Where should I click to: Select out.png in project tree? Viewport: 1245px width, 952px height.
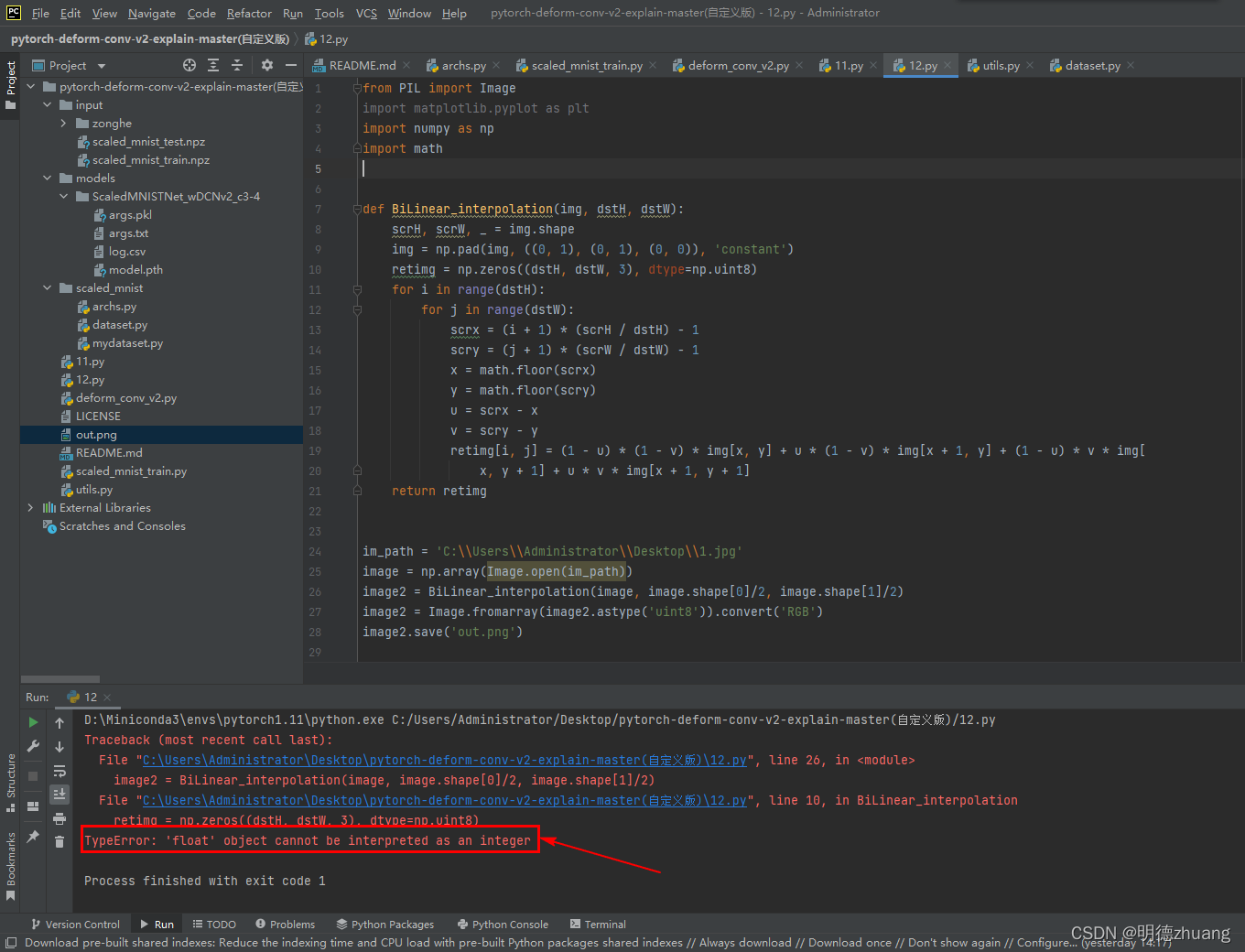point(161,435)
